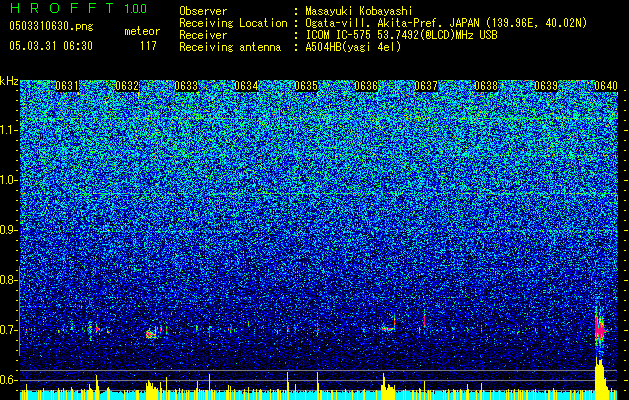Click the 0636 time marker
629x400 pixels.
366,86
